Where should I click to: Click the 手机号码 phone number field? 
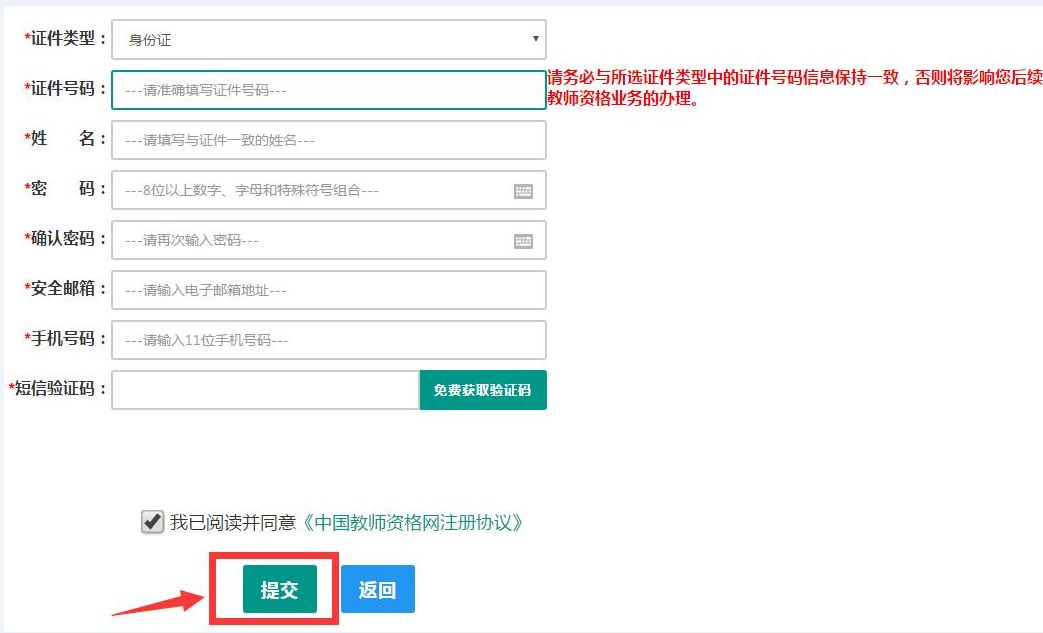(329, 340)
